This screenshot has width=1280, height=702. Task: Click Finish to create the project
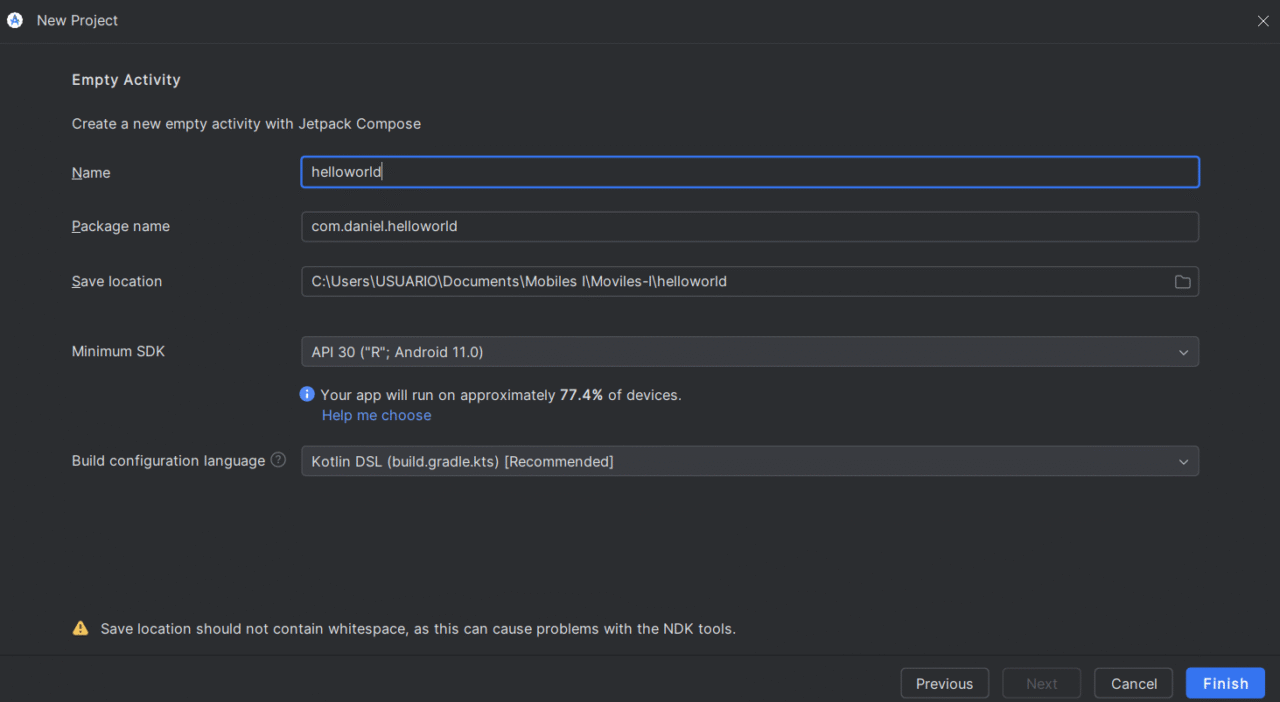click(x=1225, y=684)
